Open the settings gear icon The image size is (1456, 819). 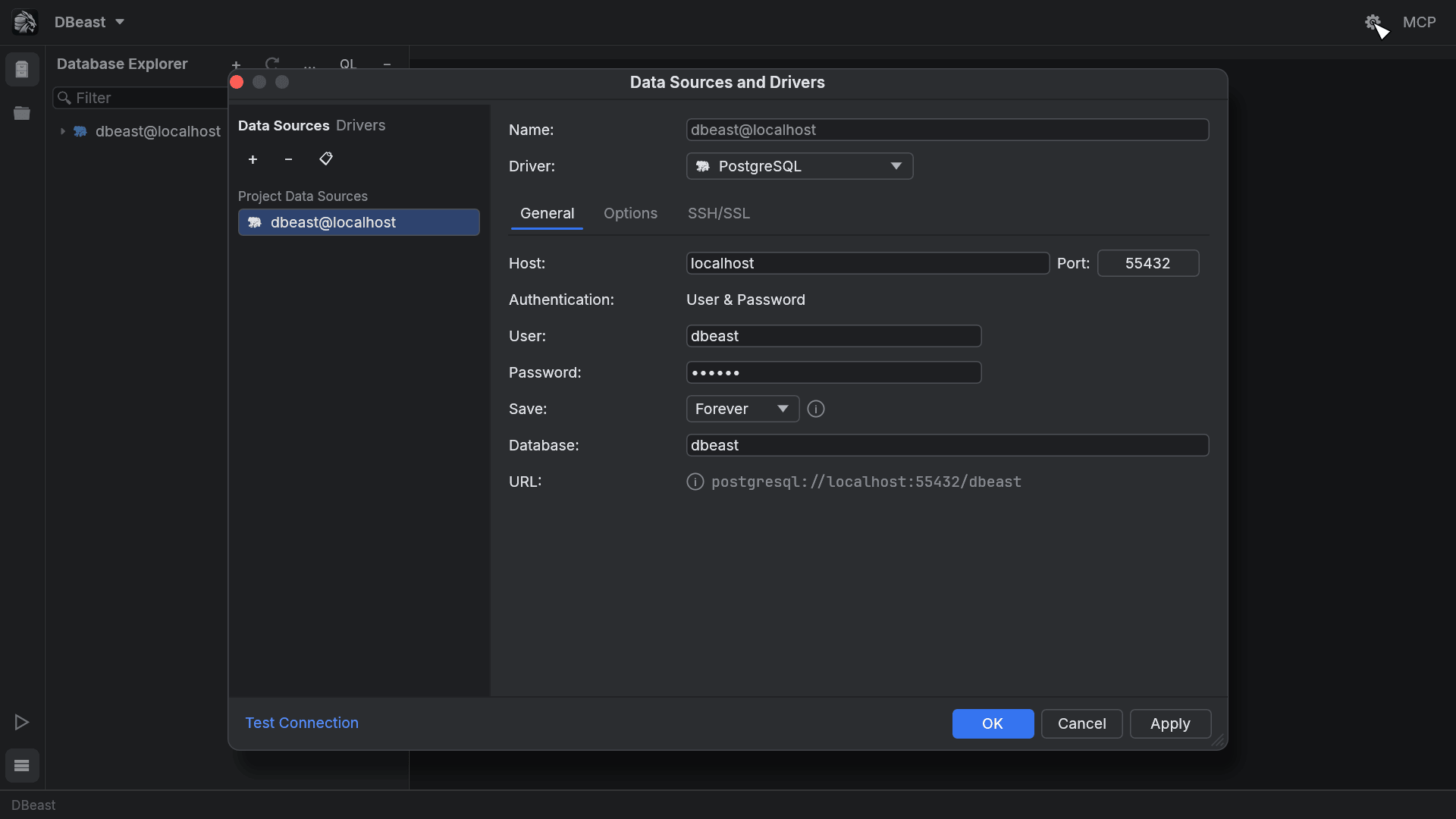pos(1373,22)
